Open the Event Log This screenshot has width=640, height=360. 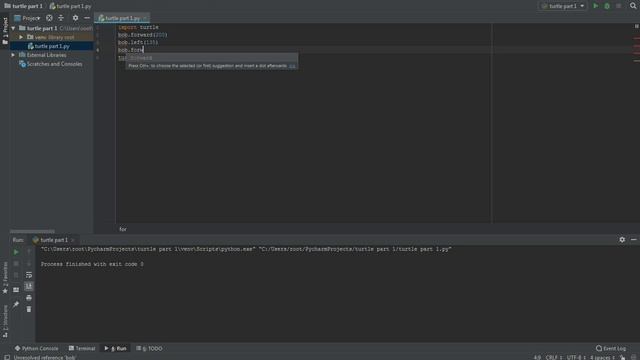pyautogui.click(x=611, y=349)
